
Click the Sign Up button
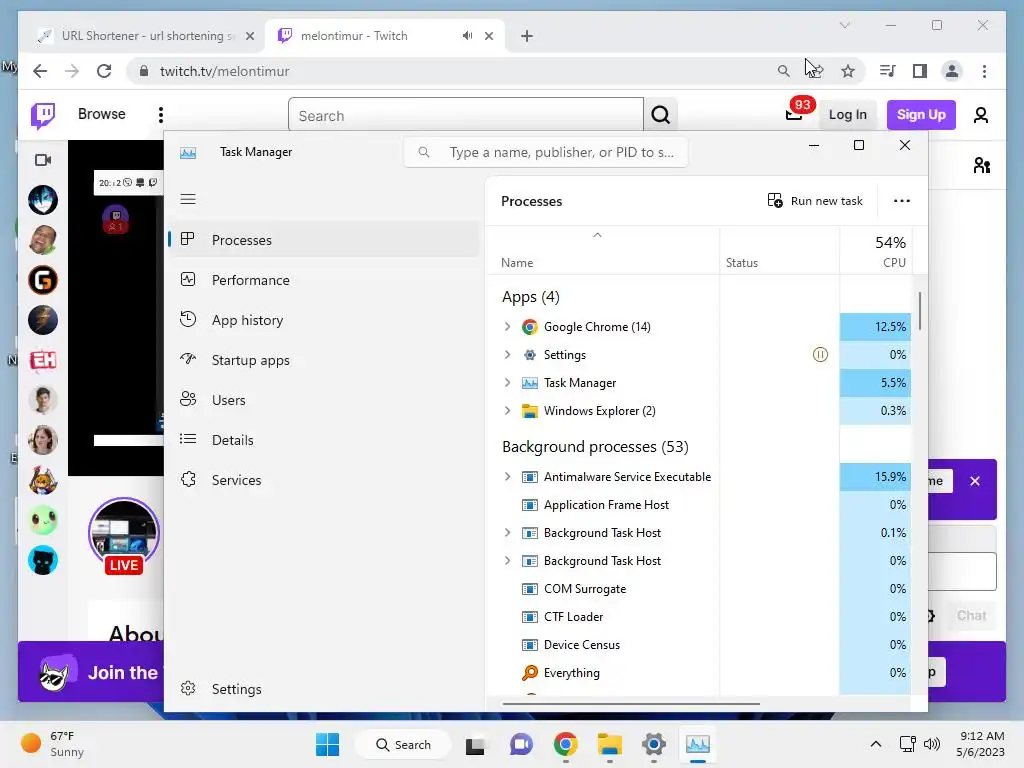click(921, 115)
